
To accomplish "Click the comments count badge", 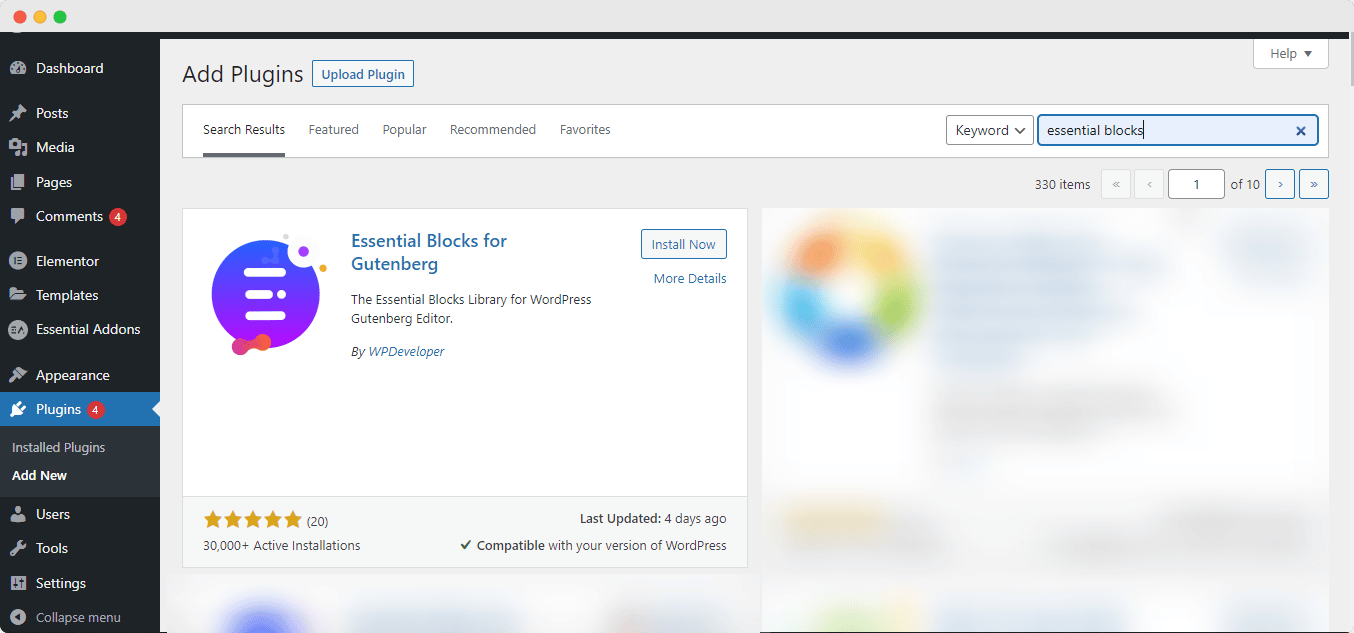I will 118,217.
